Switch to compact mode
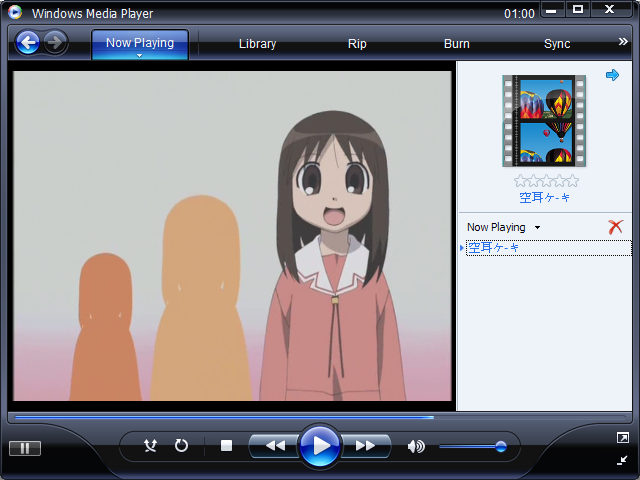 622,460
